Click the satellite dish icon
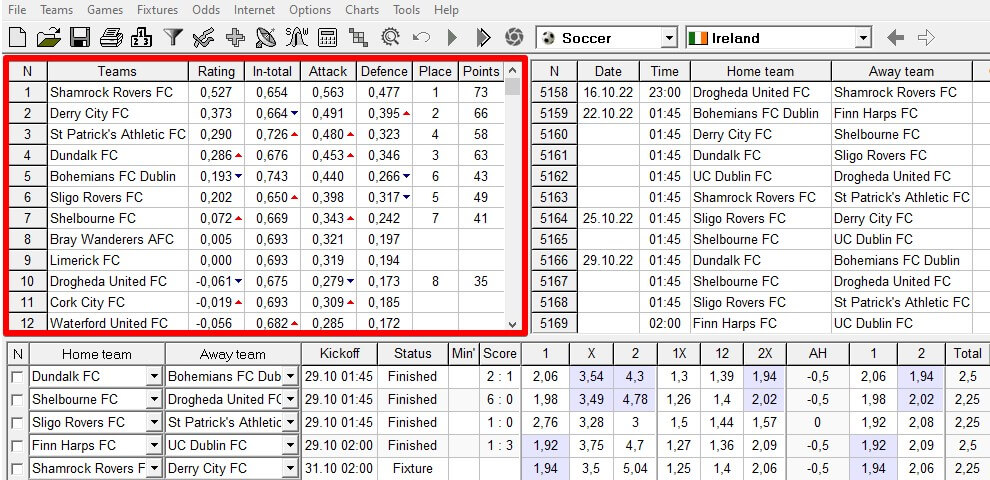The height and width of the screenshot is (480, 990). pyautogui.click(x=265, y=38)
